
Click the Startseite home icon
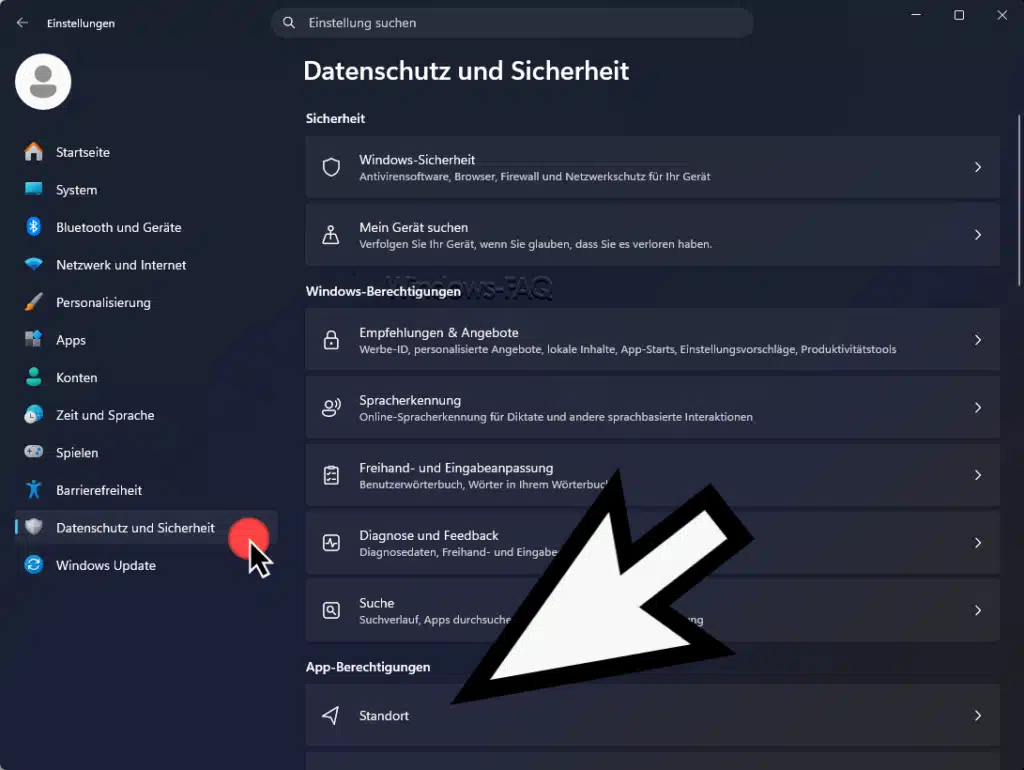[33, 152]
